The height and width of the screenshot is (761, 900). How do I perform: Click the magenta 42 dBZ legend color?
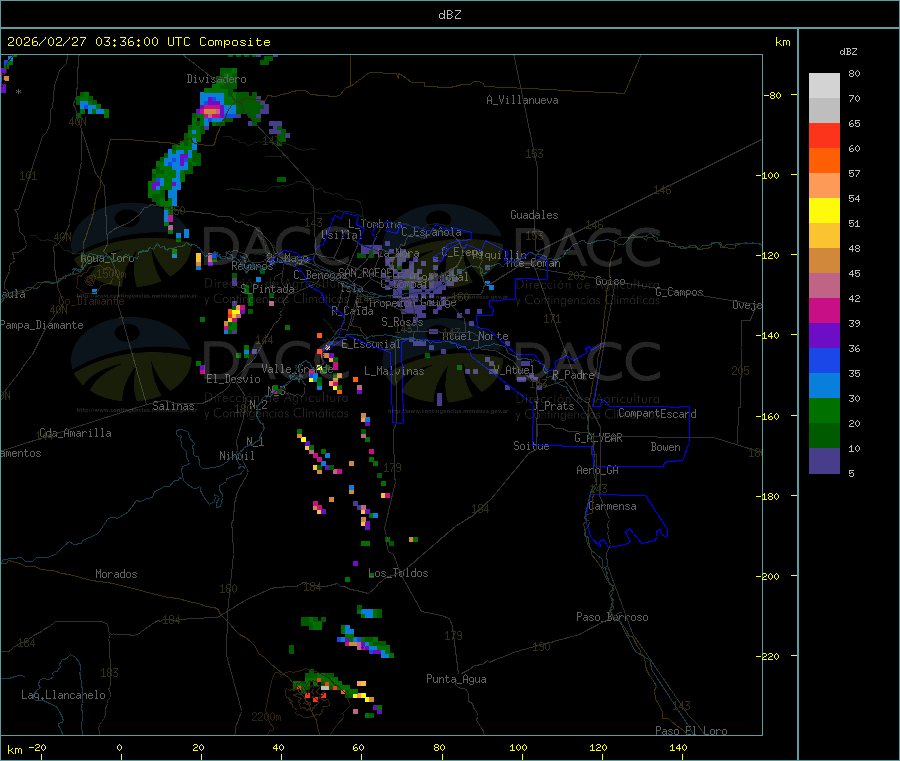click(824, 310)
